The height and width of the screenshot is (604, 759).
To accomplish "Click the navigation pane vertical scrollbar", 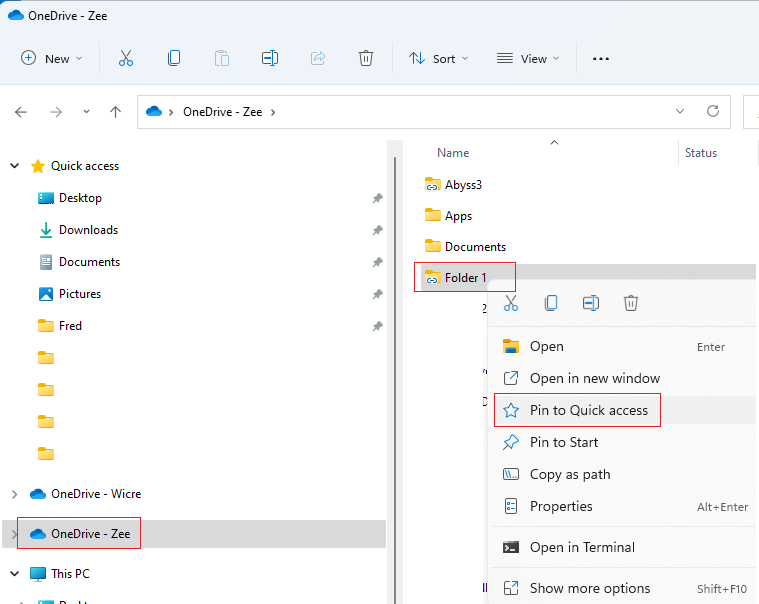I will click(x=395, y=378).
